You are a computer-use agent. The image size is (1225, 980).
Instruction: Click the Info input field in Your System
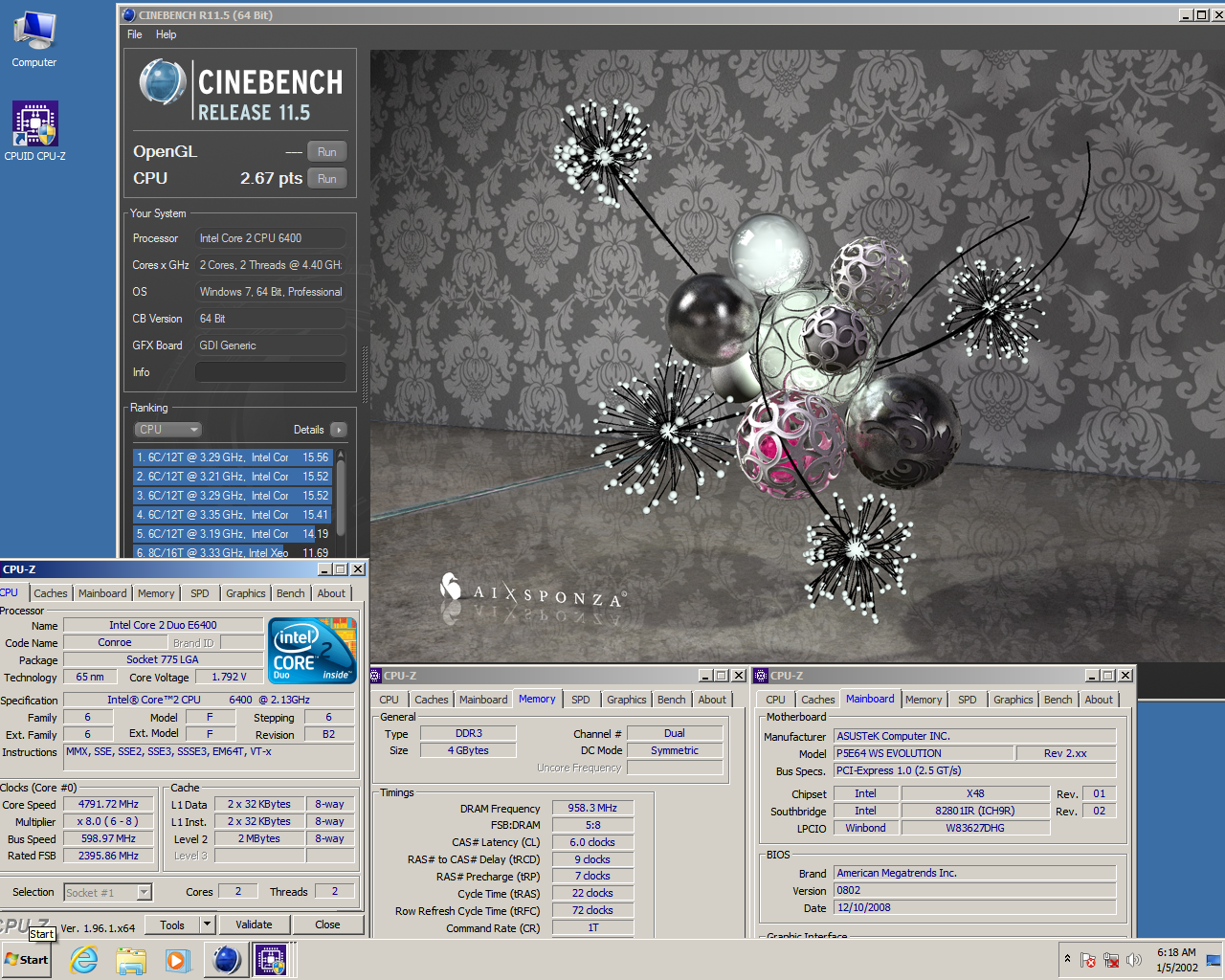point(271,372)
